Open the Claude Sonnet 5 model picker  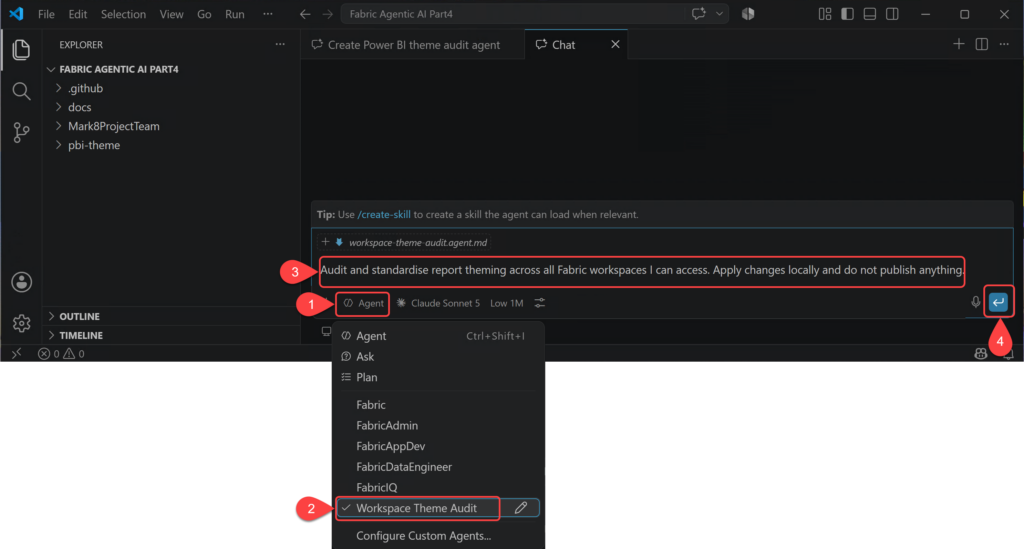pos(438,303)
